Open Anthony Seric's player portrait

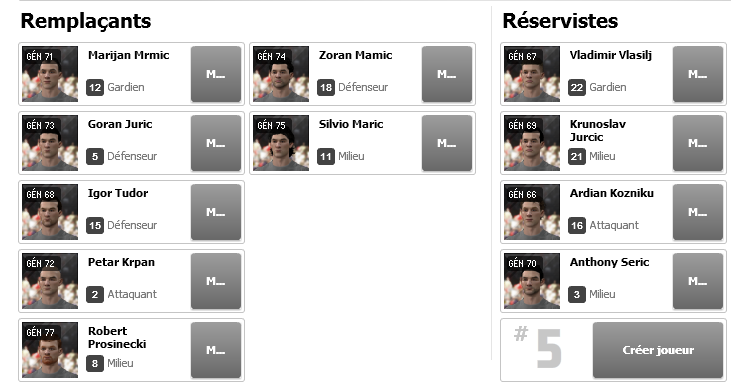click(532, 281)
